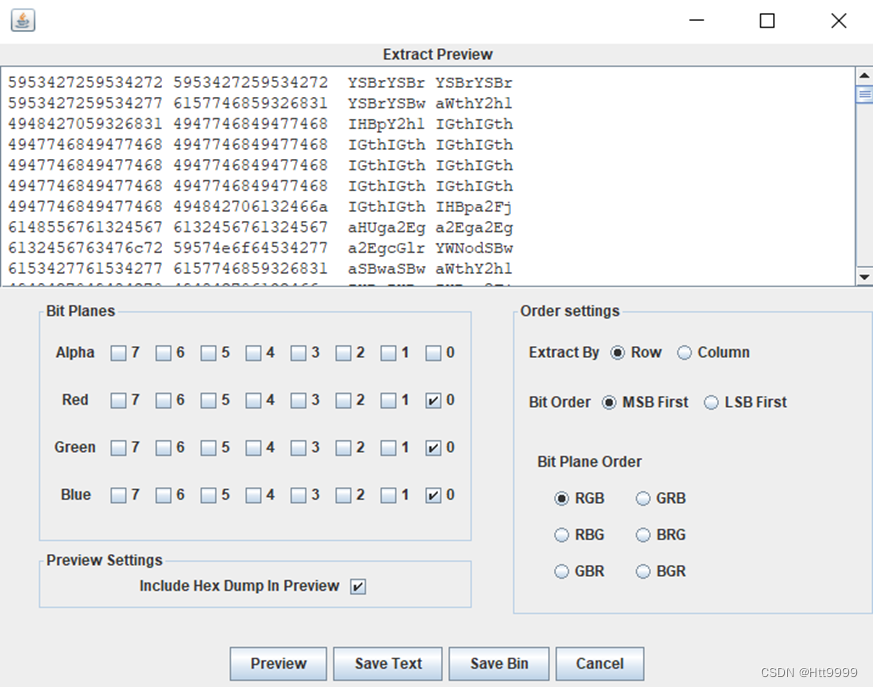This screenshot has height=687, width=873.
Task: Enable Alpha bit plane 7
Action: click(x=118, y=353)
